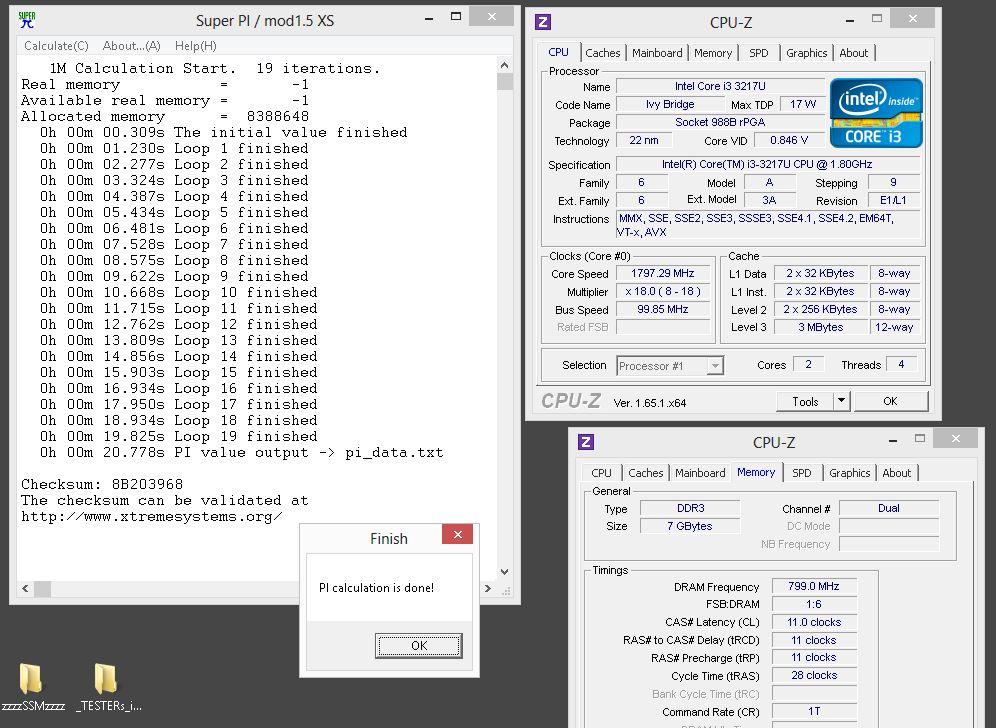Screen dimensions: 996x728
Task: Click the 'Checksum: 8B203968' line
Action: pyautogui.click(x=102, y=485)
